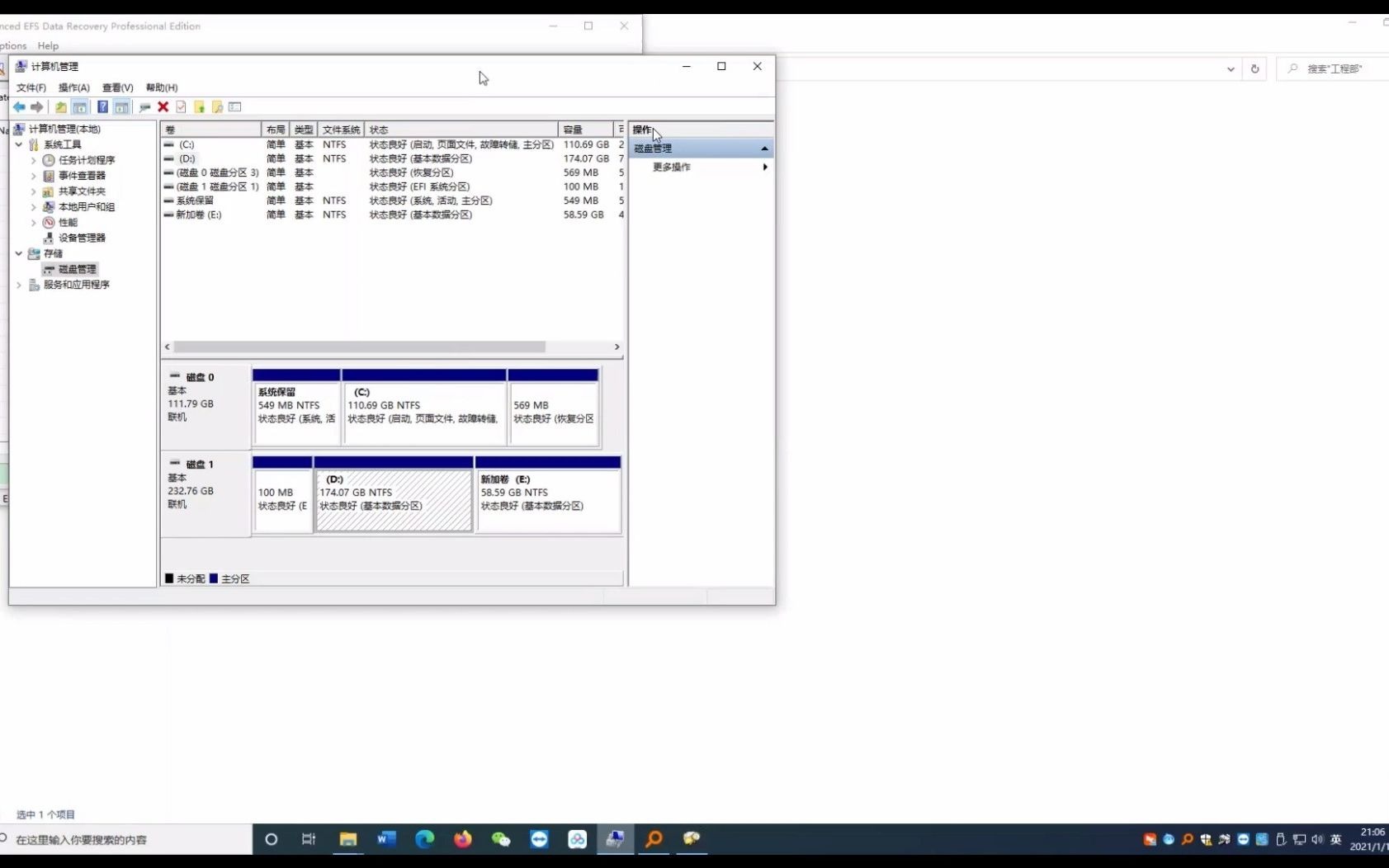Toggle the console tree pane toolbar icon

(x=80, y=107)
